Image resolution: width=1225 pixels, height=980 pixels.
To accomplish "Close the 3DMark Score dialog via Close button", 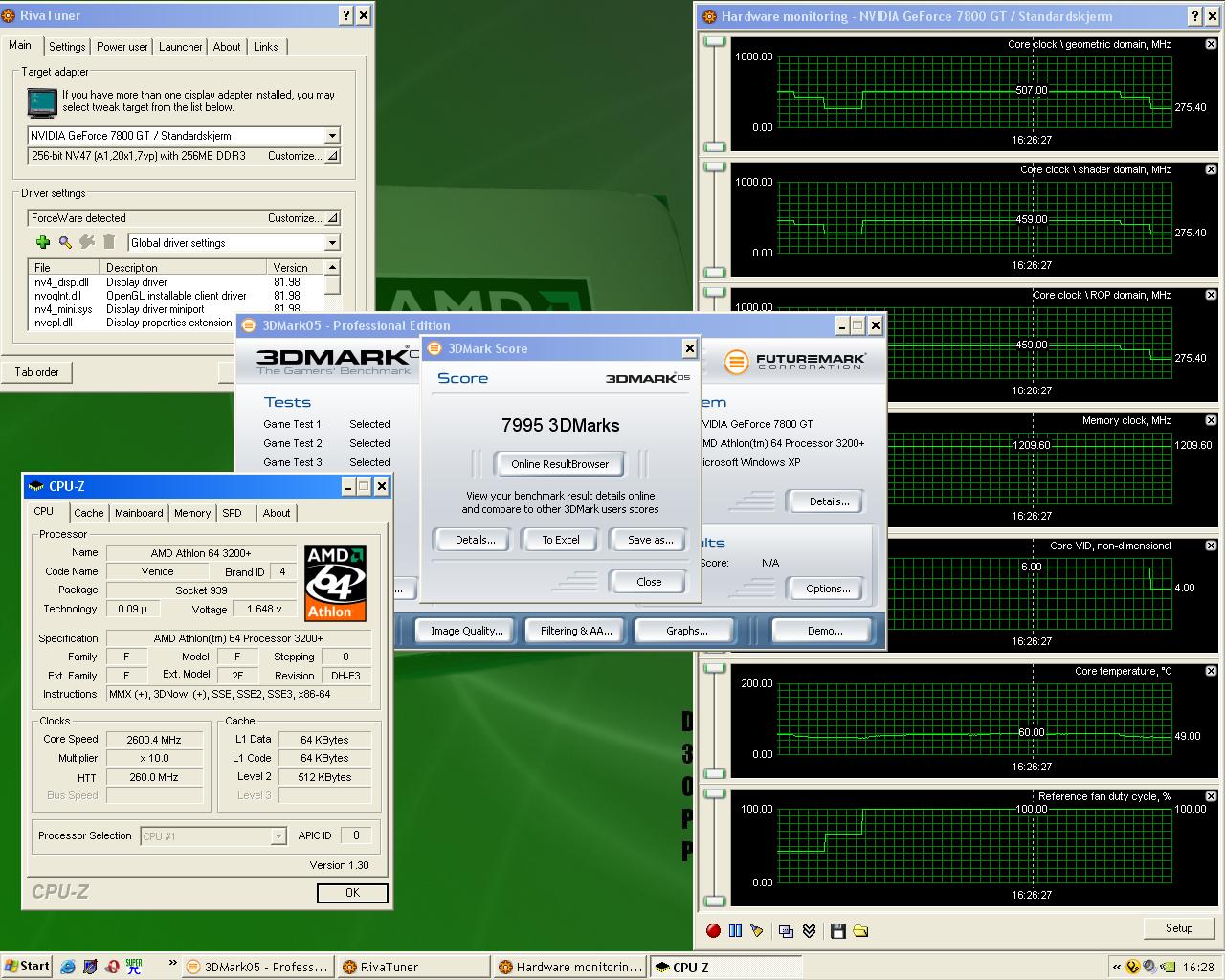I will point(649,582).
